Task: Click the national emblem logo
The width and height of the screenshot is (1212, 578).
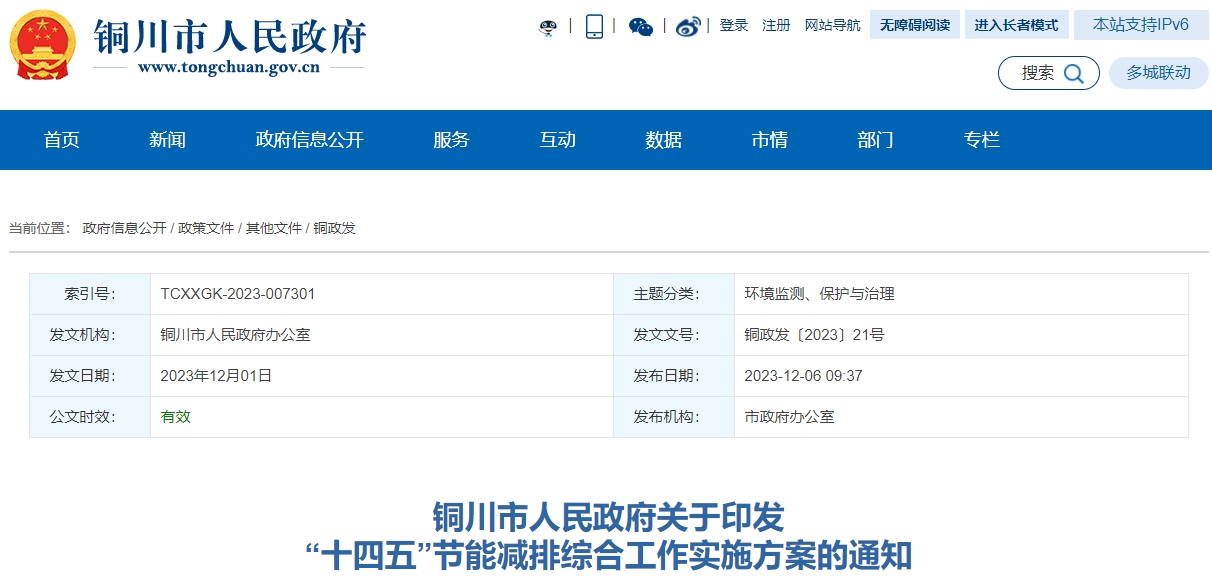Action: [x=42, y=45]
